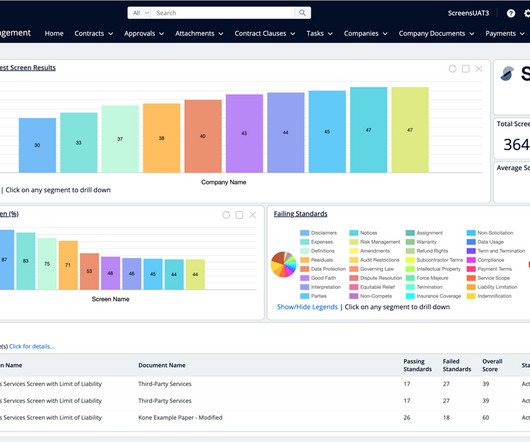Viewport: 530px width, 442px height.
Task: Expand the Payments dropdown chevron
Action: (522, 33)
